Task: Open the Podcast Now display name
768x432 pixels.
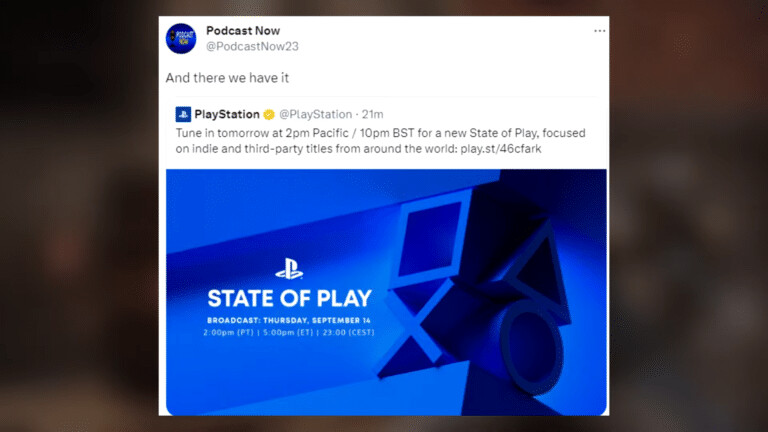Action: click(x=243, y=31)
